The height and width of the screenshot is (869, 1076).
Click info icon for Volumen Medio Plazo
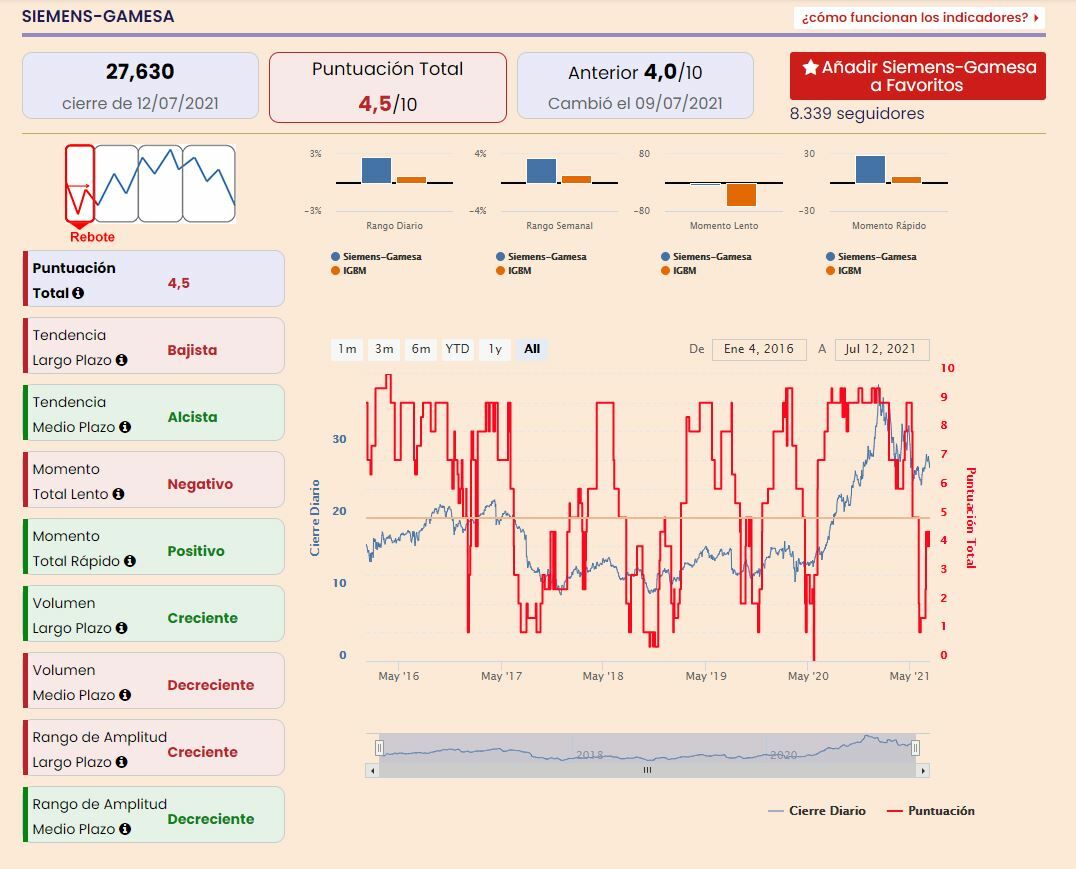[125, 695]
